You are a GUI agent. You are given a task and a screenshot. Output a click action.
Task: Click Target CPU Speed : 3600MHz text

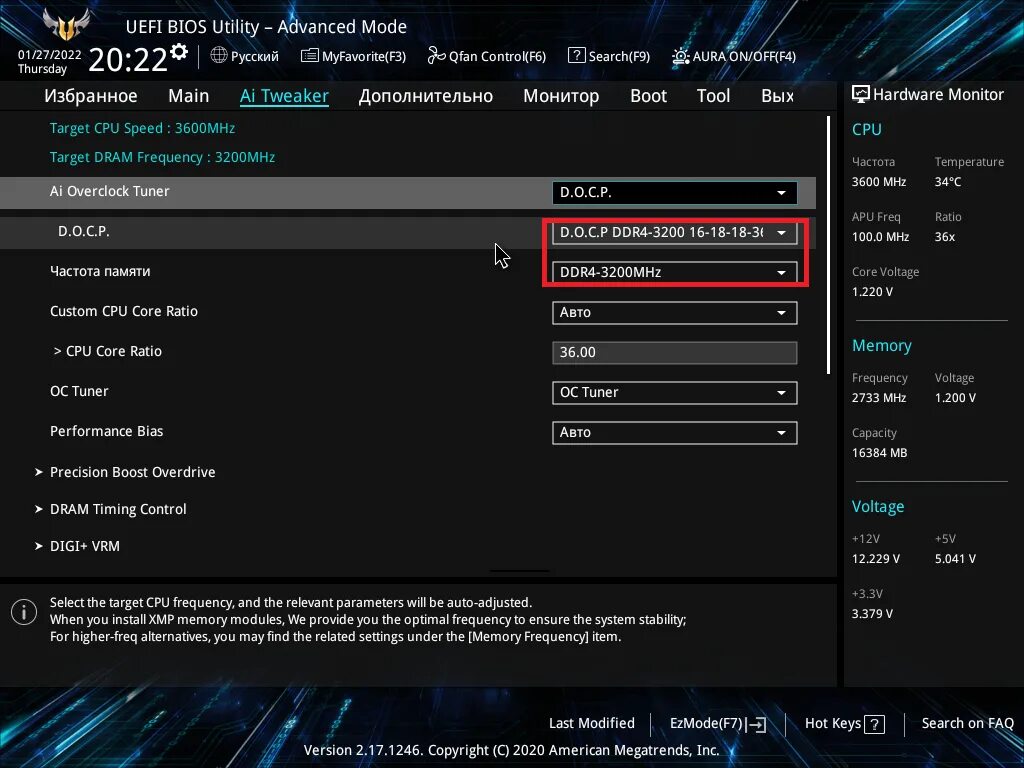coord(142,128)
